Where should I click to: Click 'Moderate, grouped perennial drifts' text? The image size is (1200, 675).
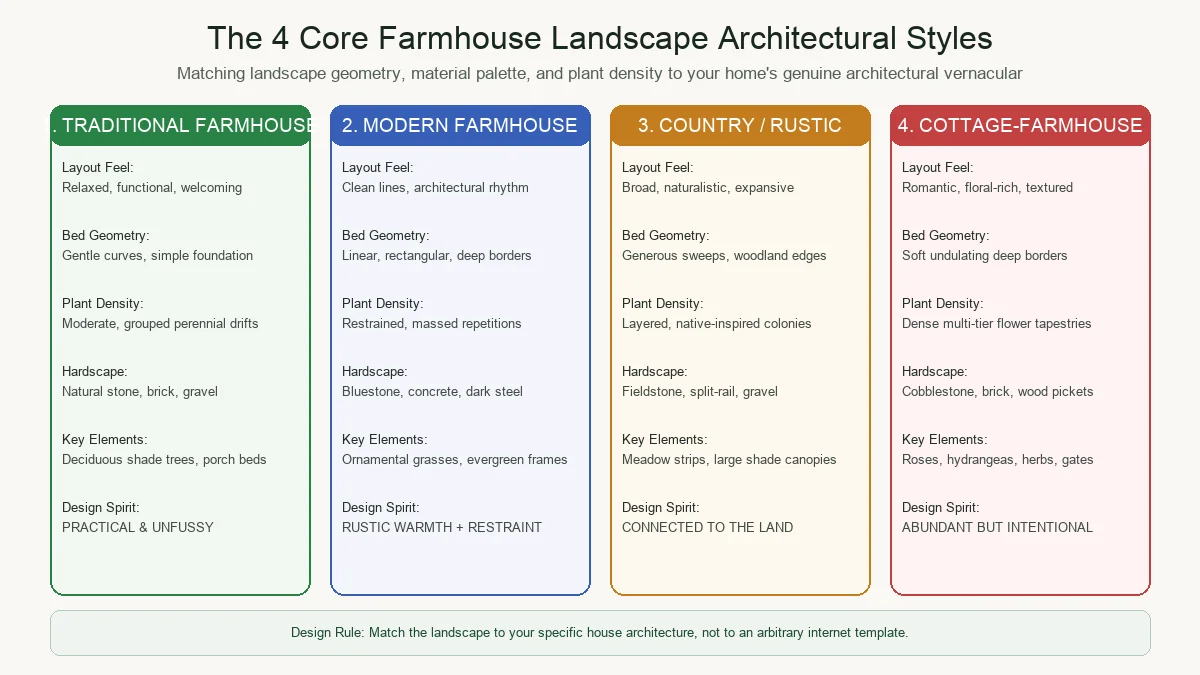pos(160,323)
